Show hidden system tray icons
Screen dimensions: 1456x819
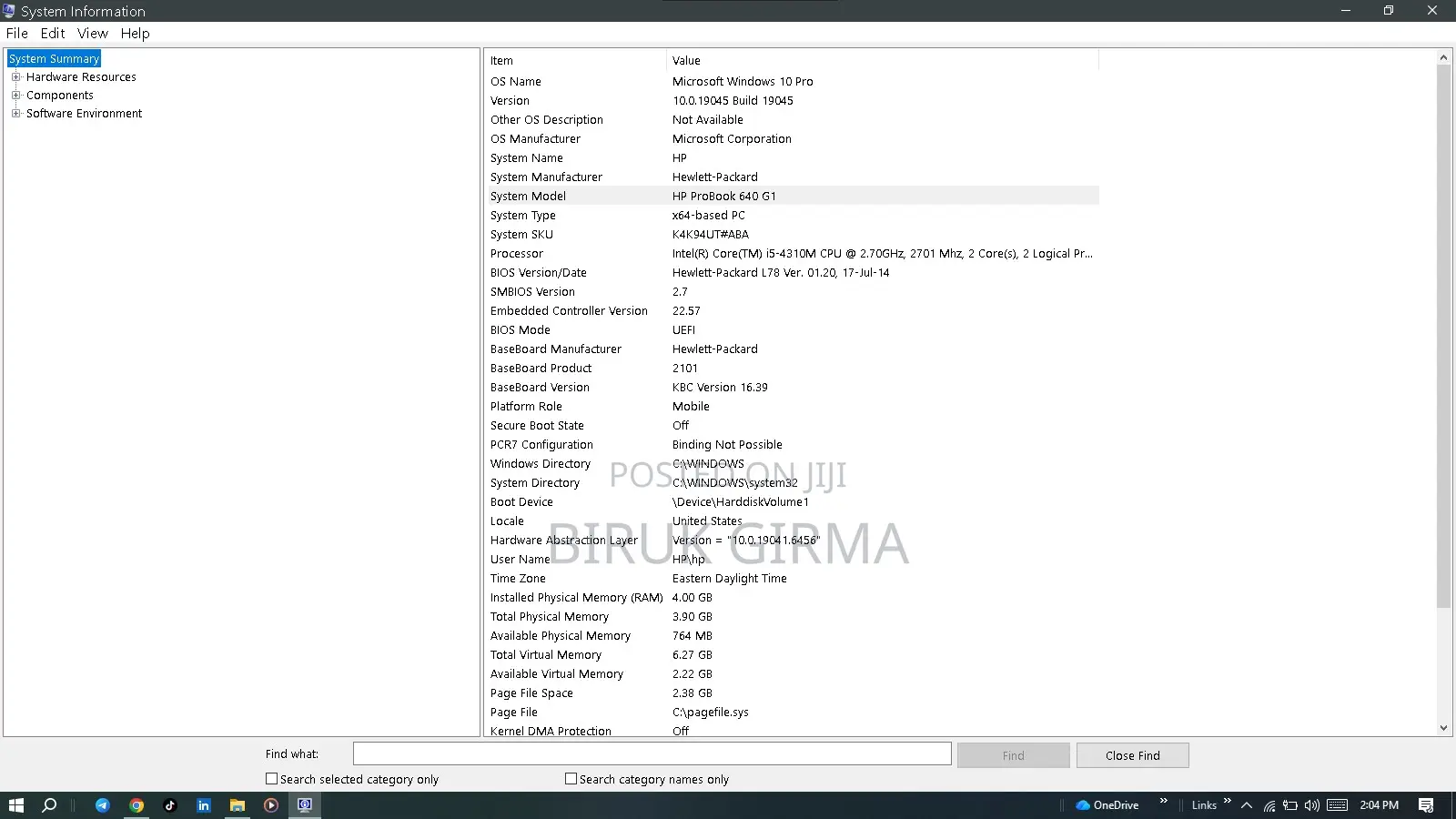click(x=1247, y=805)
